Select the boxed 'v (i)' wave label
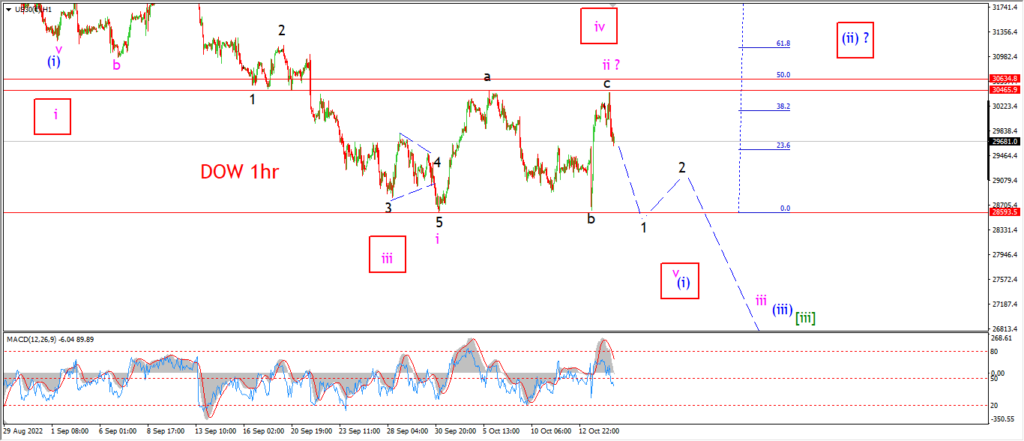Image resolution: width=1024 pixels, height=441 pixels. 679,281
